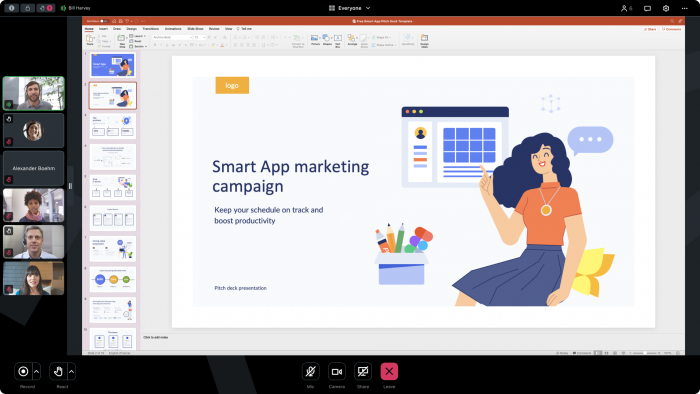Open the Home ribbon tab
700x394 pixels.
(x=89, y=29)
